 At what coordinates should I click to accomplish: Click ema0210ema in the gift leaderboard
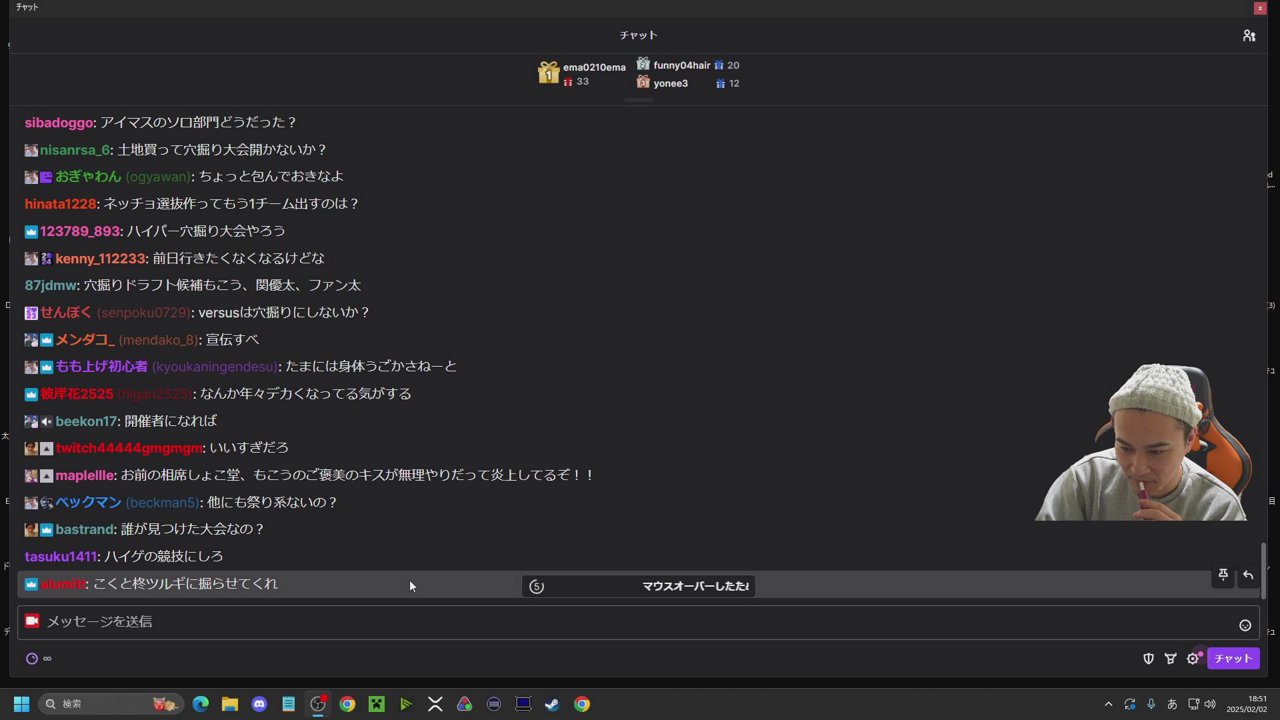coord(594,67)
